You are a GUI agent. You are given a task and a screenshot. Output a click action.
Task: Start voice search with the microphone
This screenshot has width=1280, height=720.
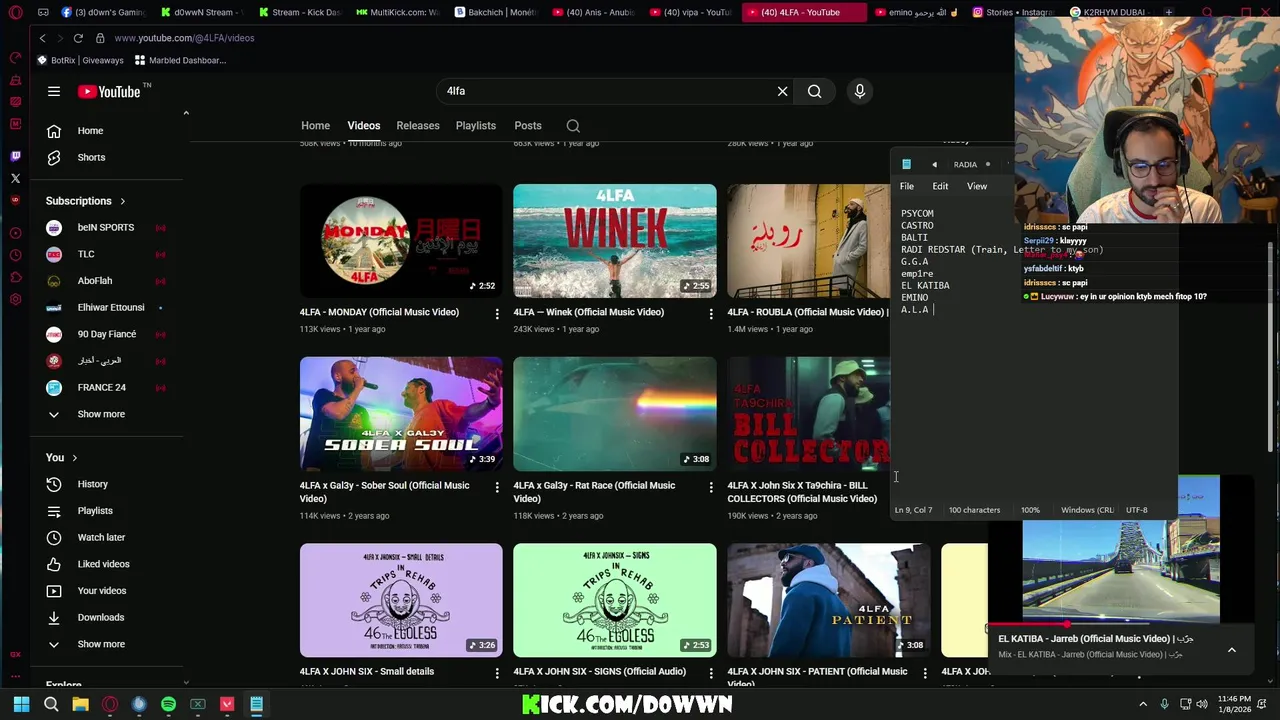[860, 91]
